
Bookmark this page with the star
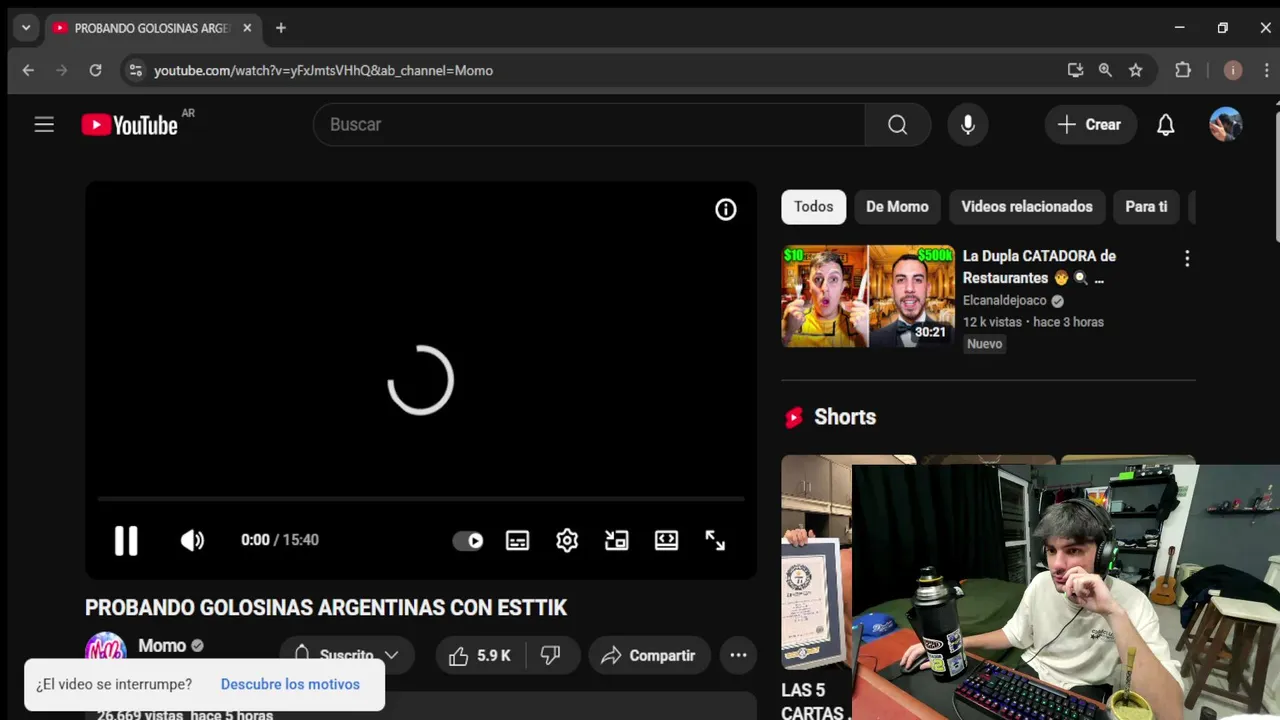click(x=1136, y=70)
